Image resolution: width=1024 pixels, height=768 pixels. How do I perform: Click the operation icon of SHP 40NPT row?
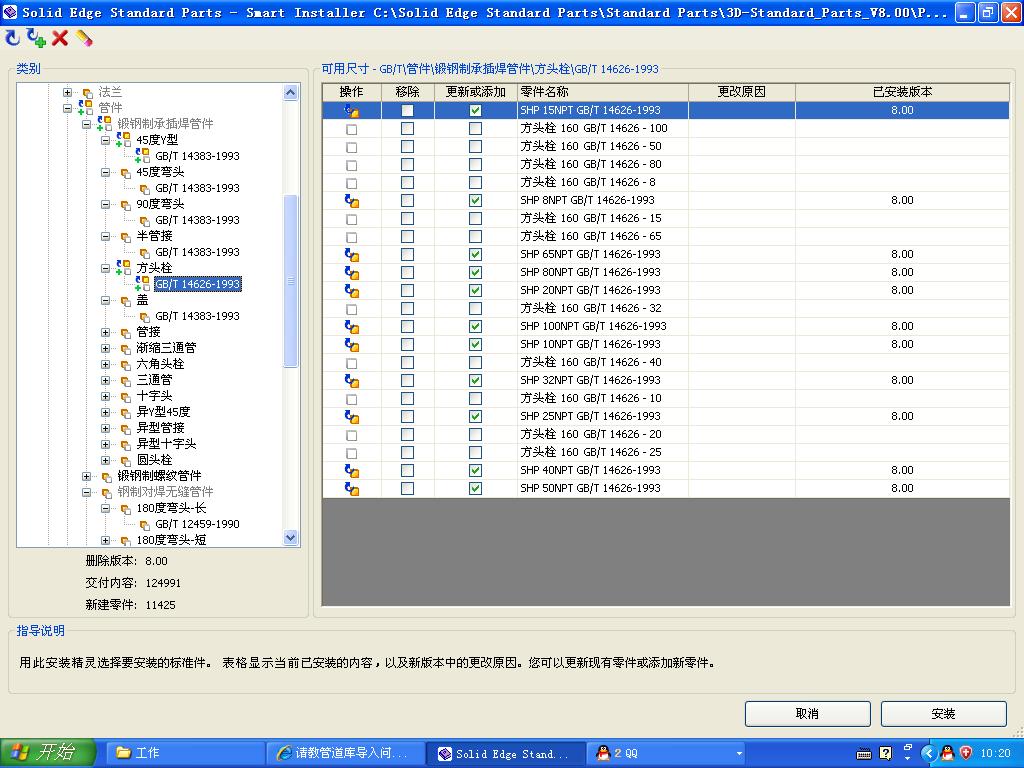(x=352, y=471)
